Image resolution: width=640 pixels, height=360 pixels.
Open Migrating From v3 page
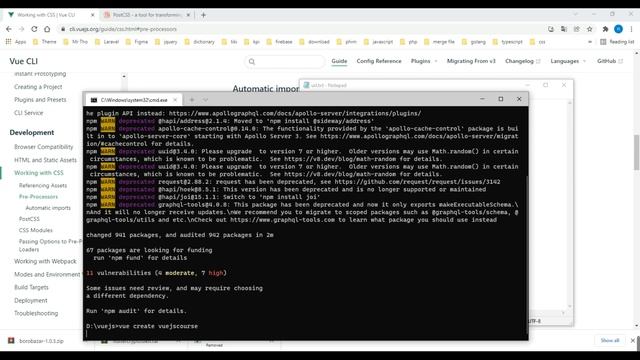coord(471,61)
